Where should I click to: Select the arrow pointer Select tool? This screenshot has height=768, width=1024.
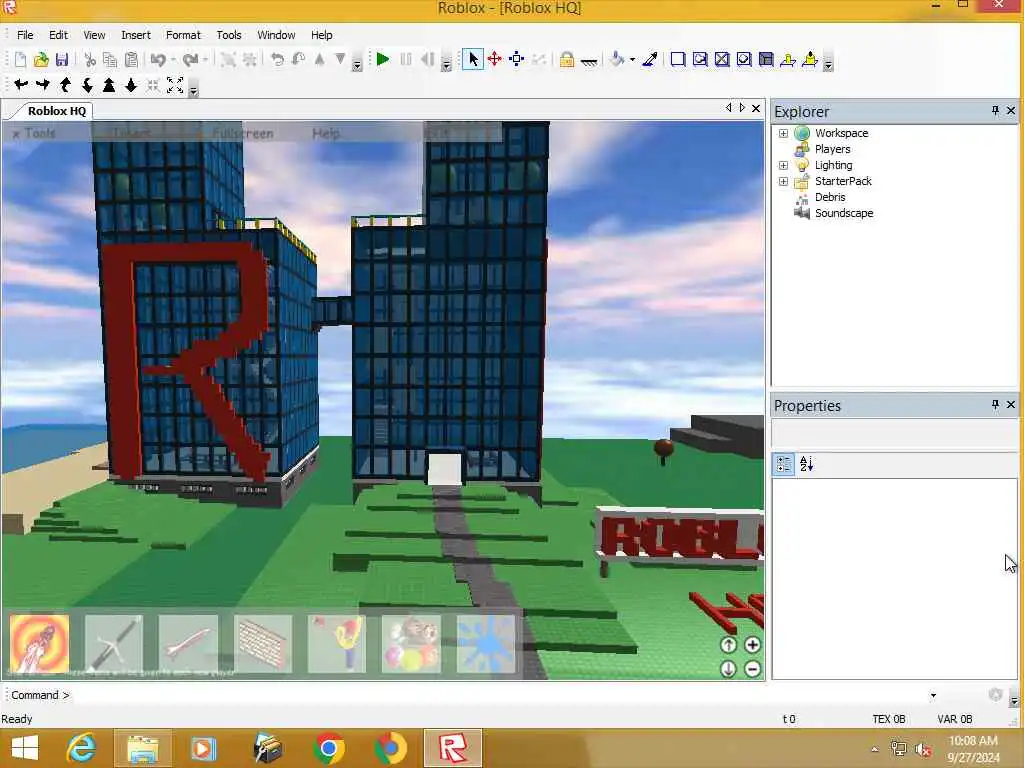point(473,59)
